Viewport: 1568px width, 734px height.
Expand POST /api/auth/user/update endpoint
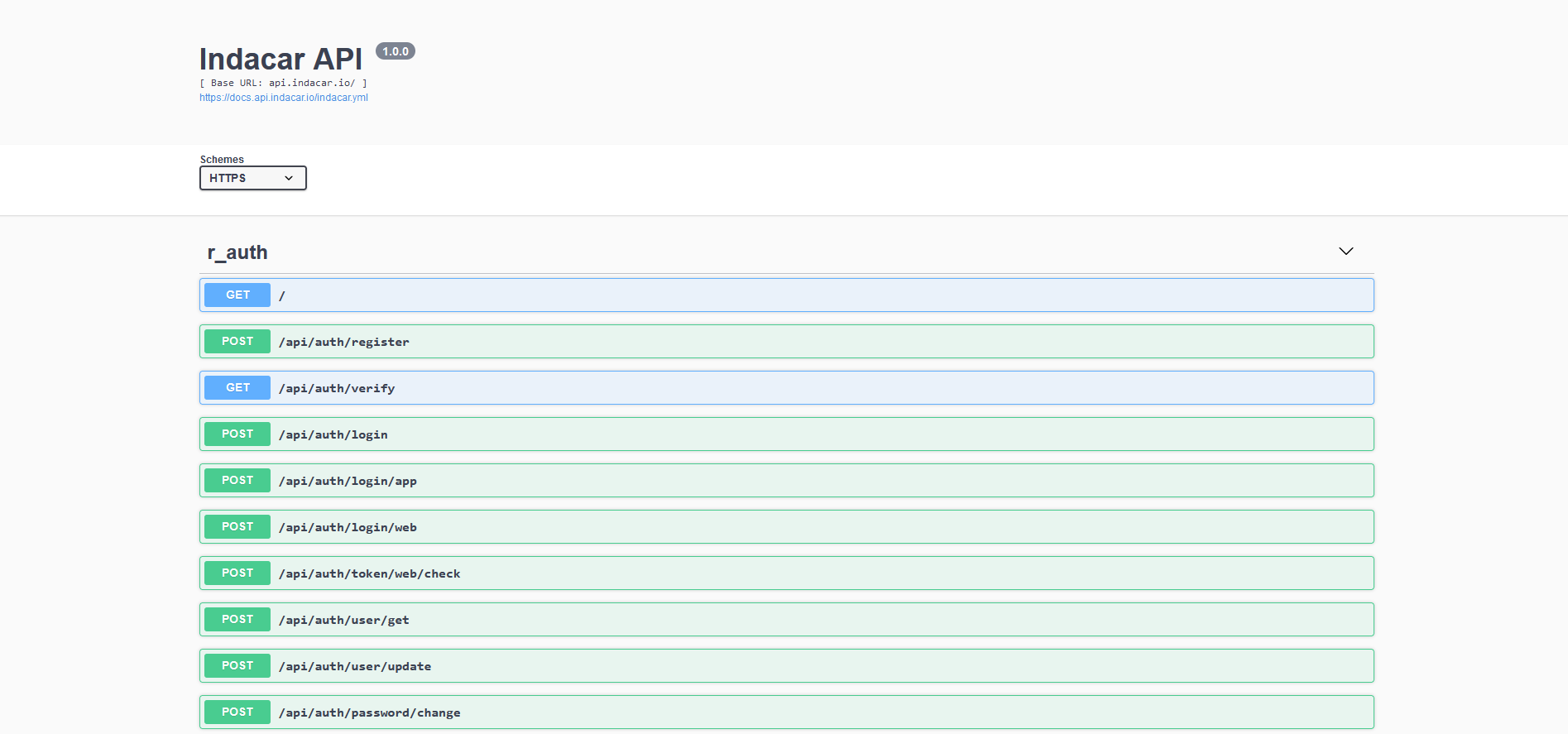pyautogui.click(x=787, y=666)
